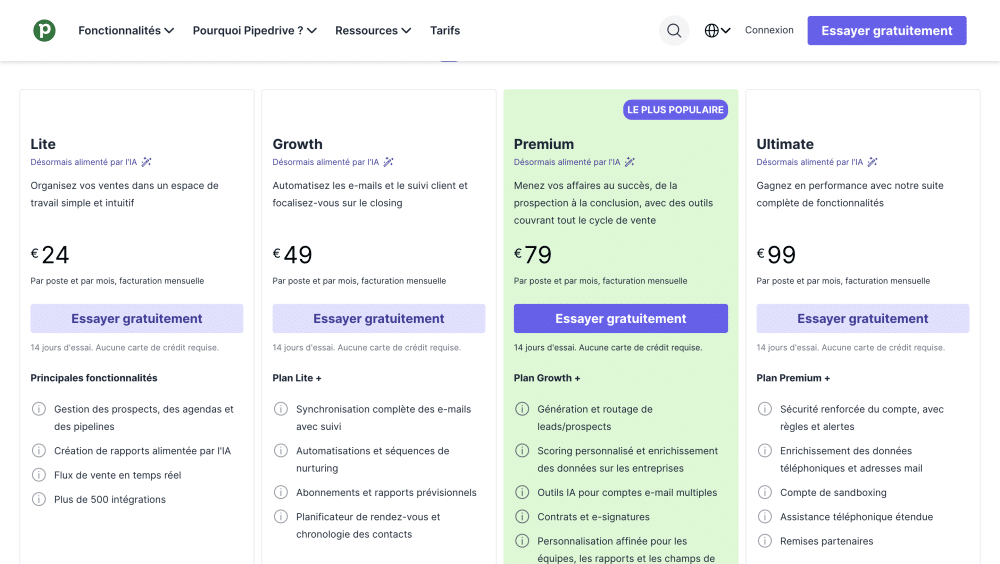
Task: Click the Compte de sandboxing text
Action: pos(833,493)
